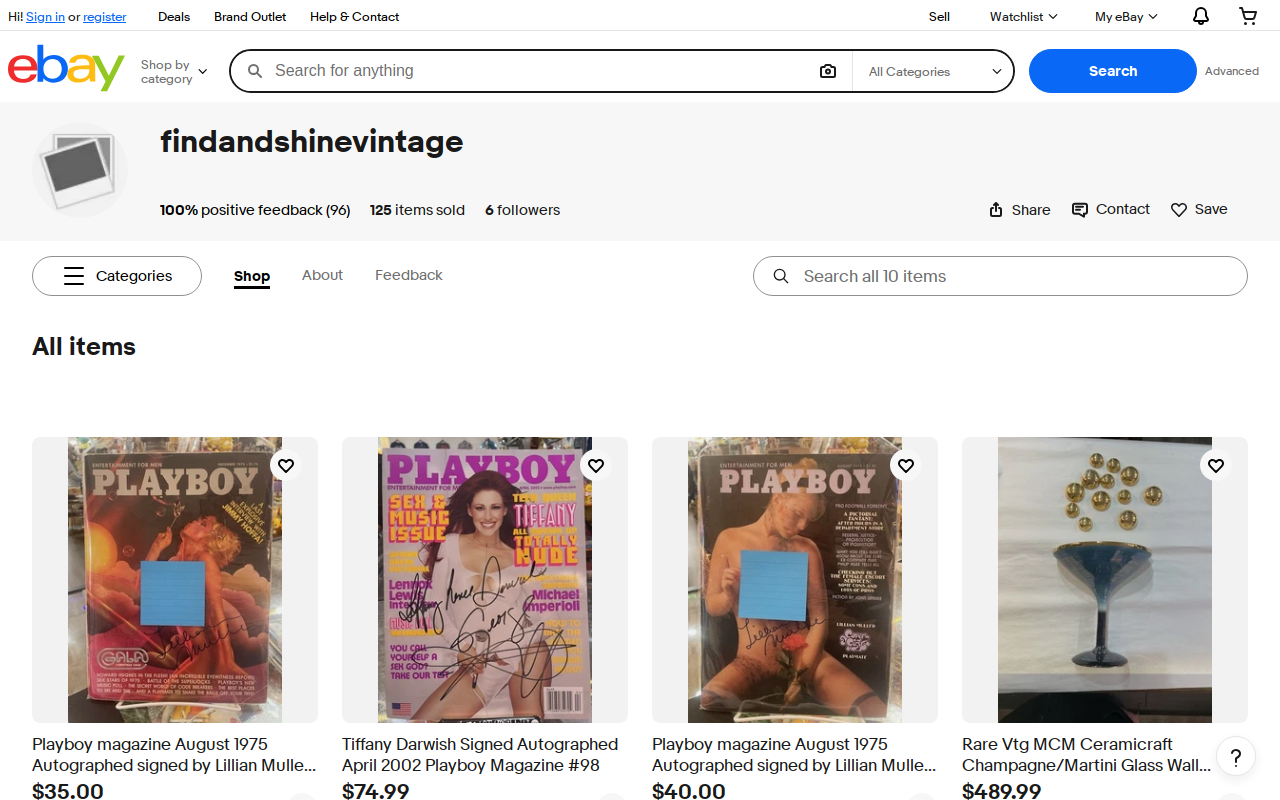Open Advanced search link

pos(1231,71)
